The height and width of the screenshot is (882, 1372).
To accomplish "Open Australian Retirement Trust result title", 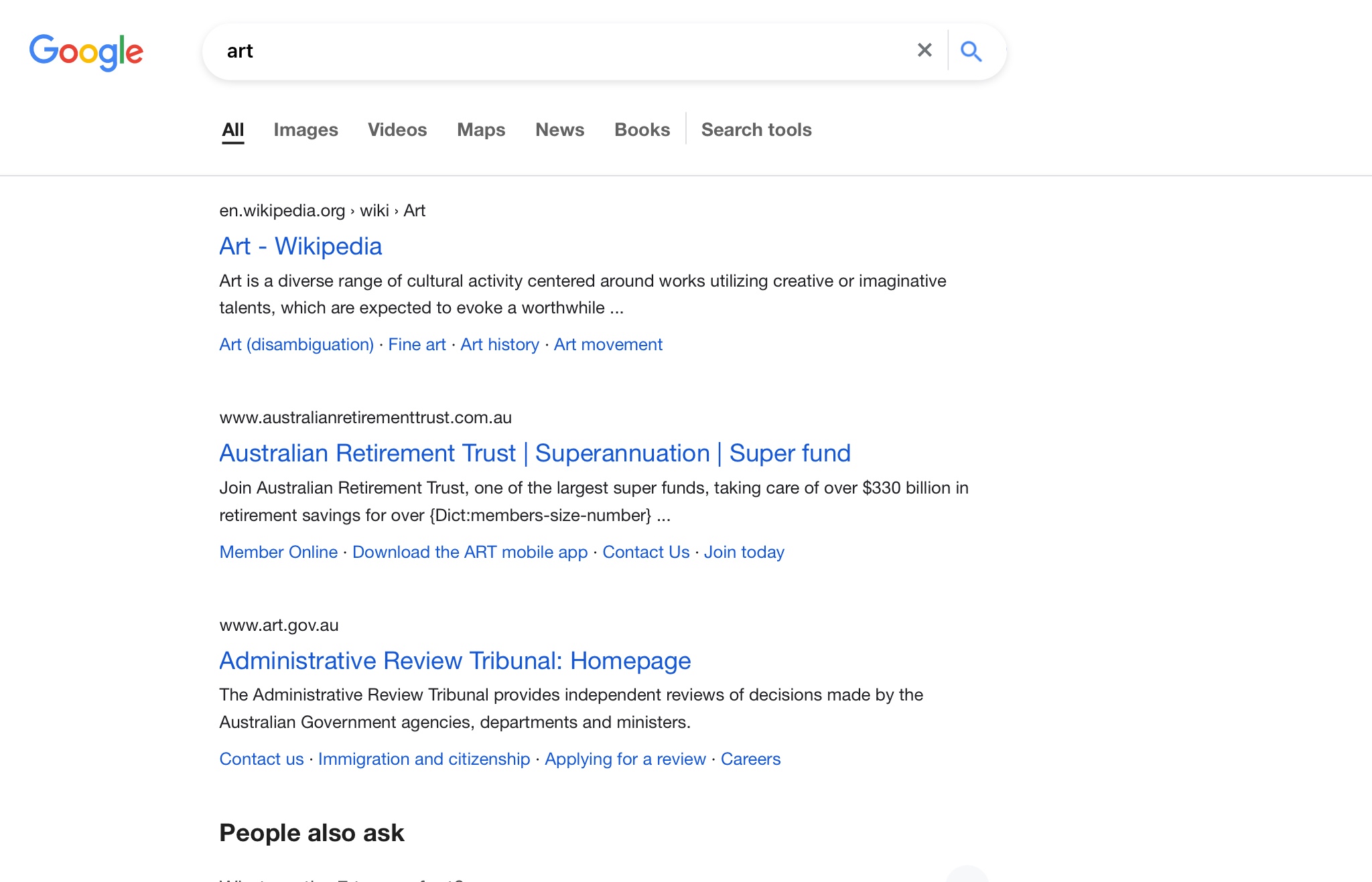I will (x=535, y=453).
